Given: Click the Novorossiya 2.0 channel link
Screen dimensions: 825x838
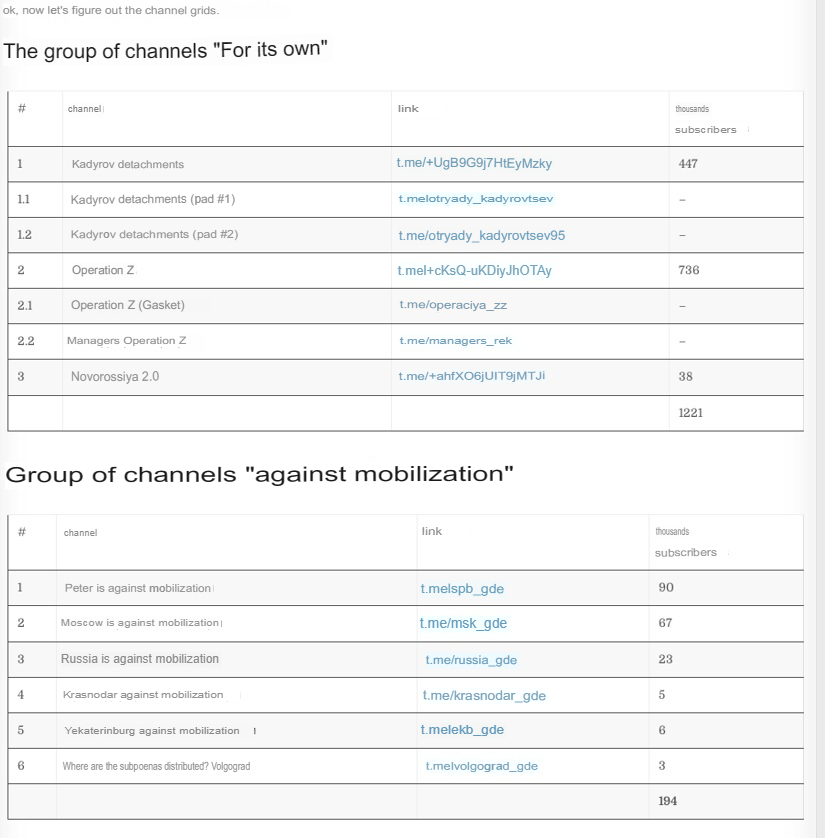Looking at the screenshot, I should pos(472,376).
